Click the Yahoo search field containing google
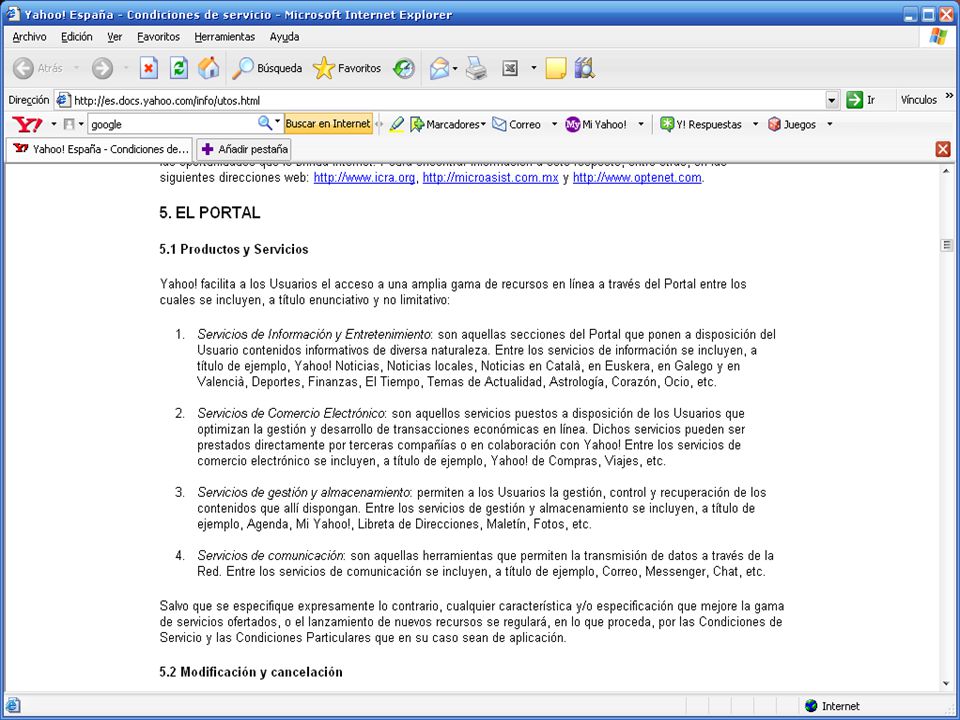 [173, 124]
